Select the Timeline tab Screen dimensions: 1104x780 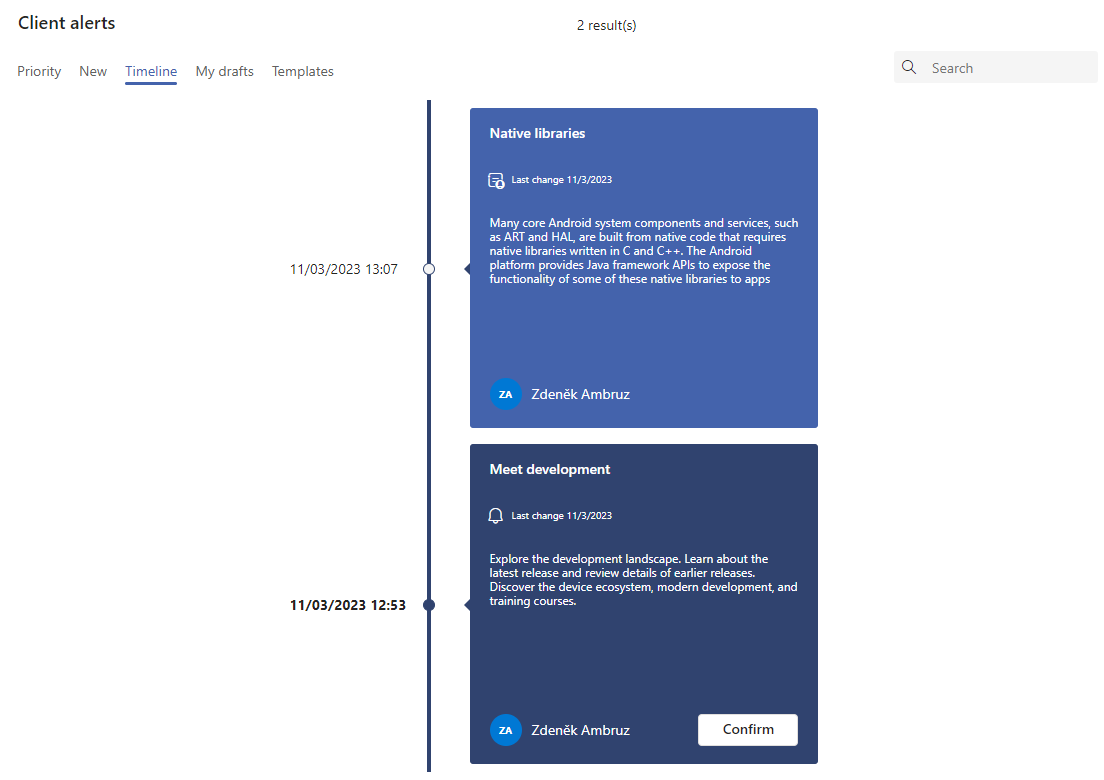(151, 71)
